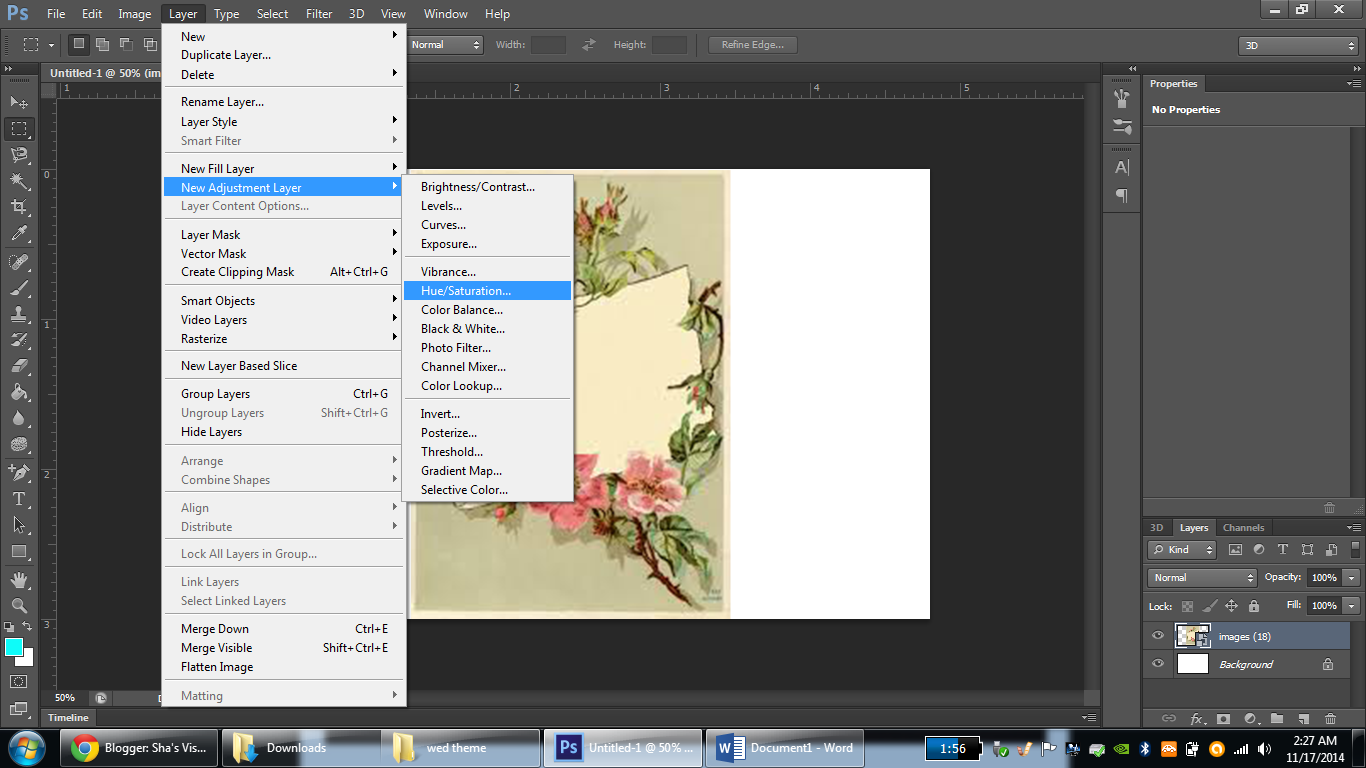Toggle type layer filter in Layers panel
Viewport: 1366px width, 768px height.
1283,550
